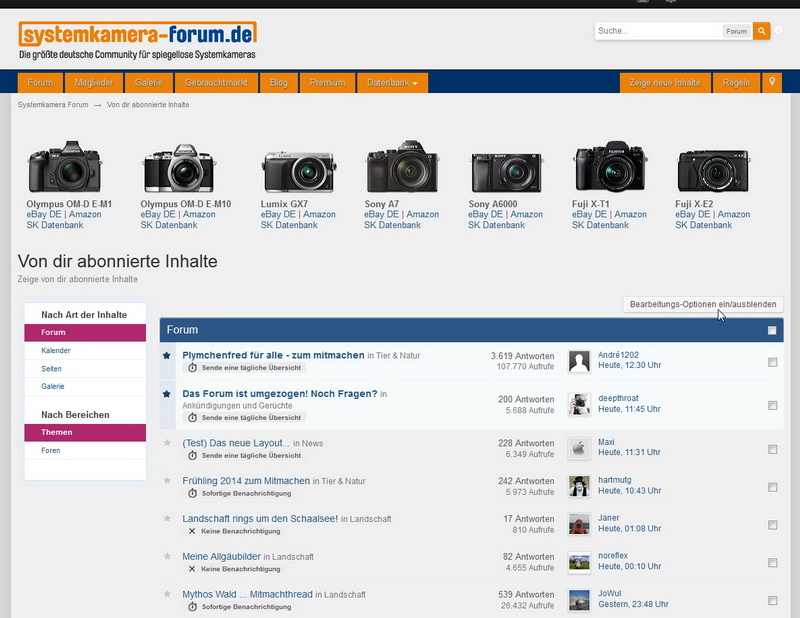Click the map pin icon in navbar

(x=772, y=82)
